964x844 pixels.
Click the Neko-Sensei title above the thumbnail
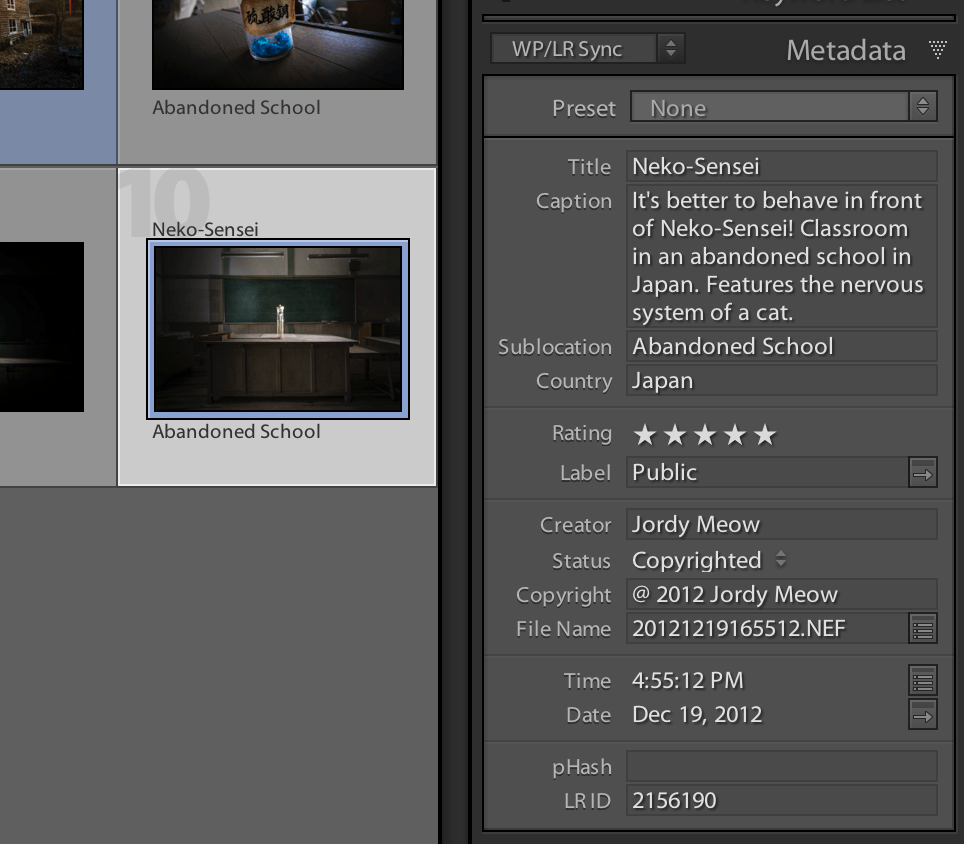[205, 229]
